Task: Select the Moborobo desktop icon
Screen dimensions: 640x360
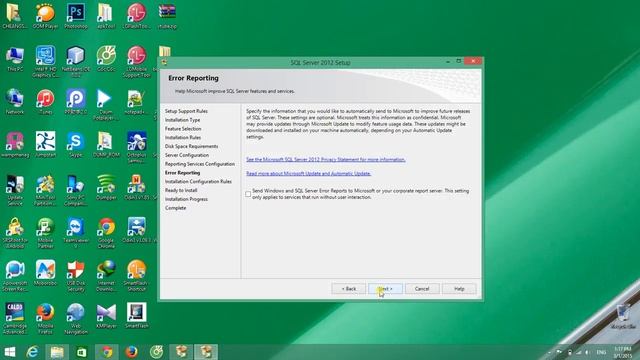Action: tap(45, 273)
